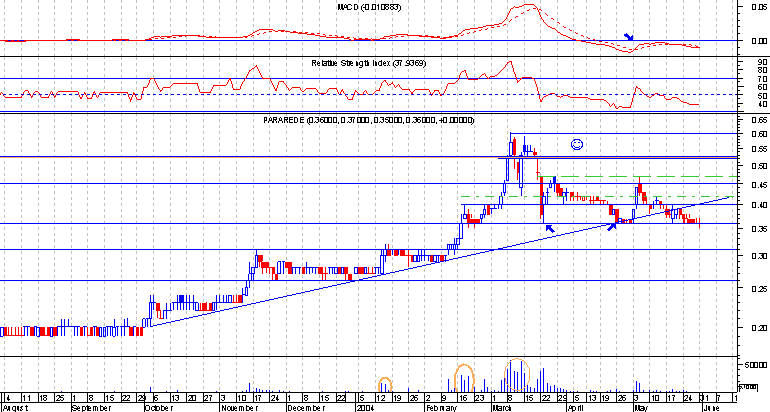Click price axis label 0.40
The width and height of the screenshot is (770, 412).
759,205
